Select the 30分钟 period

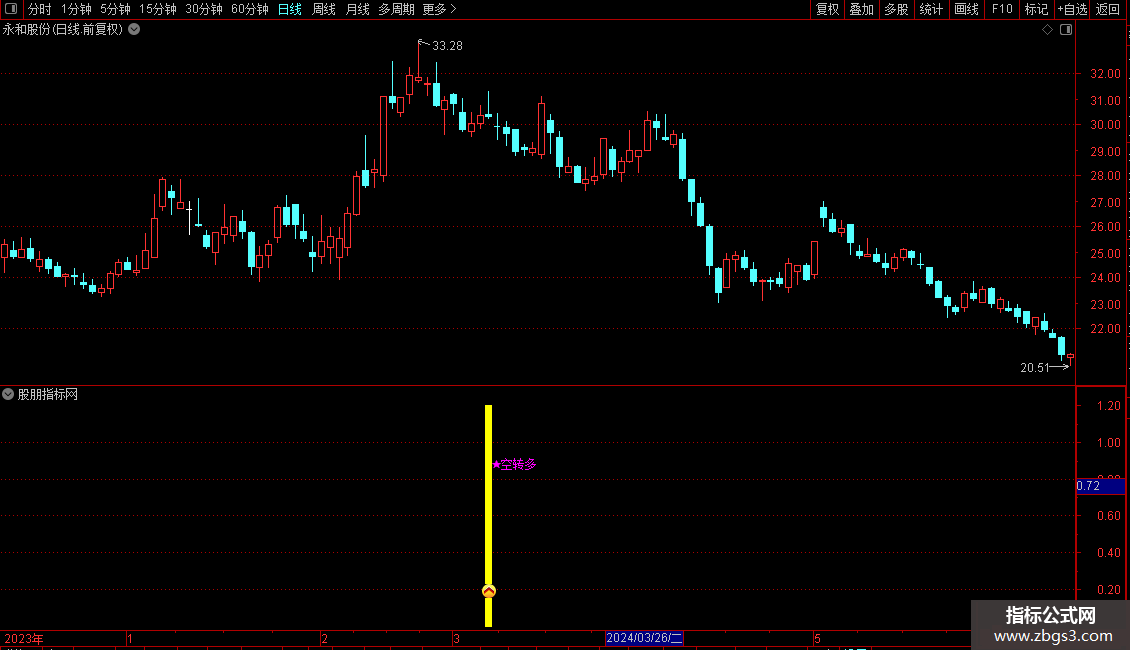coord(203,9)
